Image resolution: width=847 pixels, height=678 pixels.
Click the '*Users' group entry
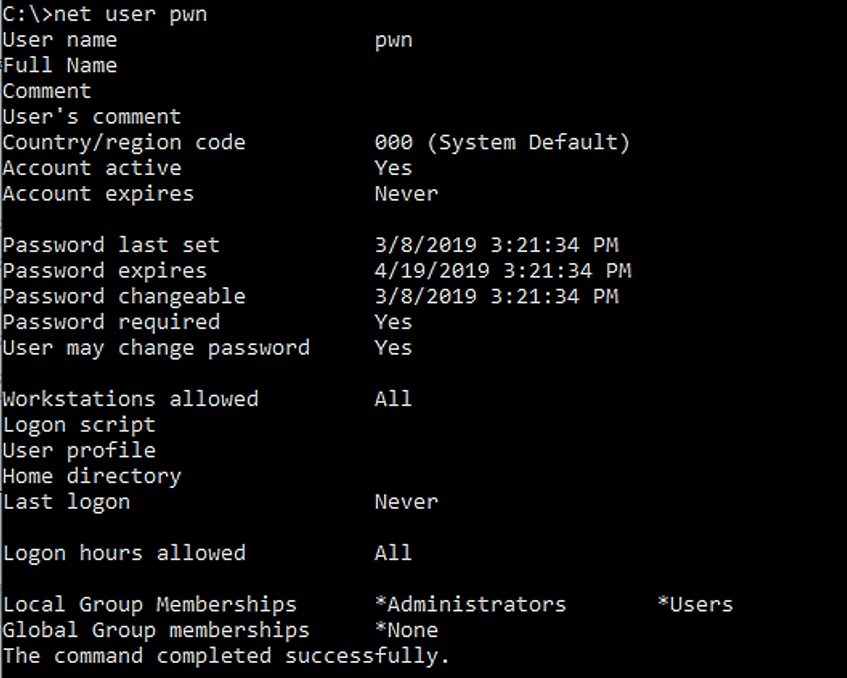click(x=695, y=605)
